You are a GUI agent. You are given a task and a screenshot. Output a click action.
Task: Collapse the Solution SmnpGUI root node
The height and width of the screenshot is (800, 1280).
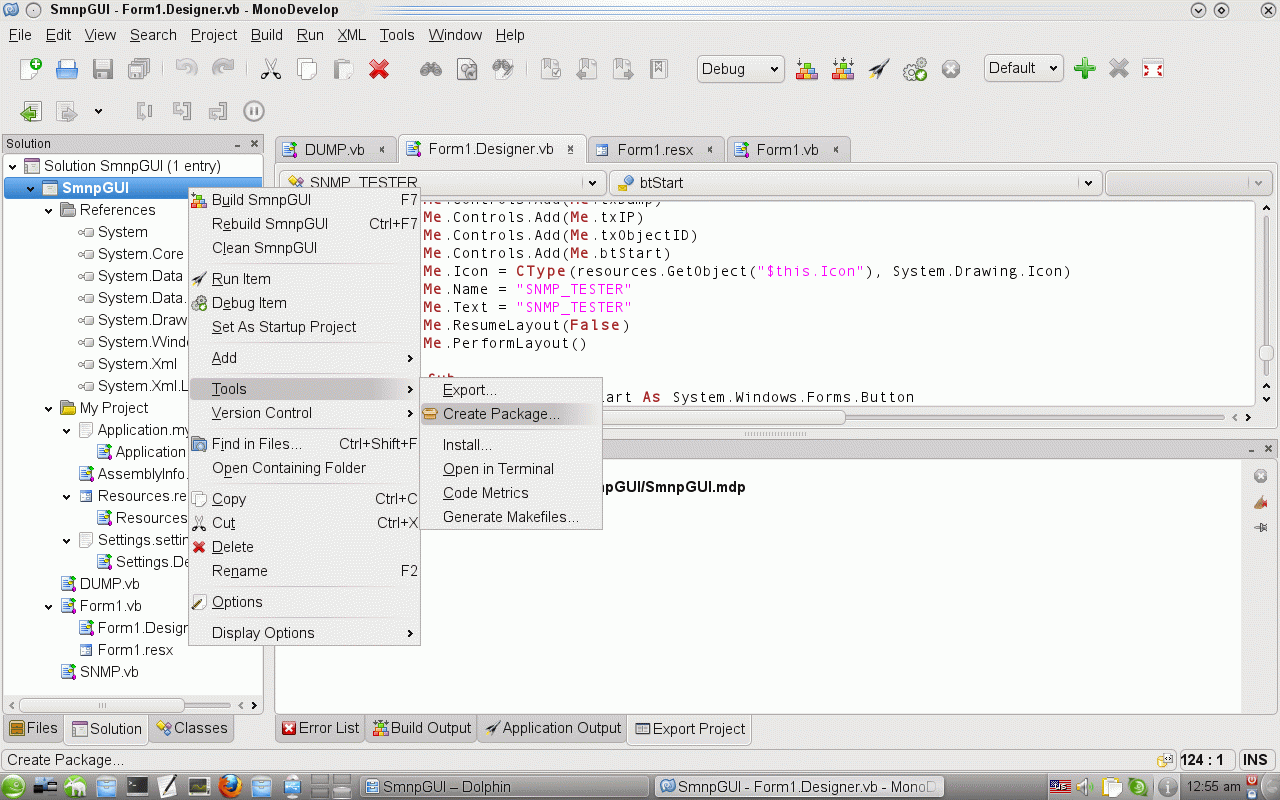[x=13, y=167]
